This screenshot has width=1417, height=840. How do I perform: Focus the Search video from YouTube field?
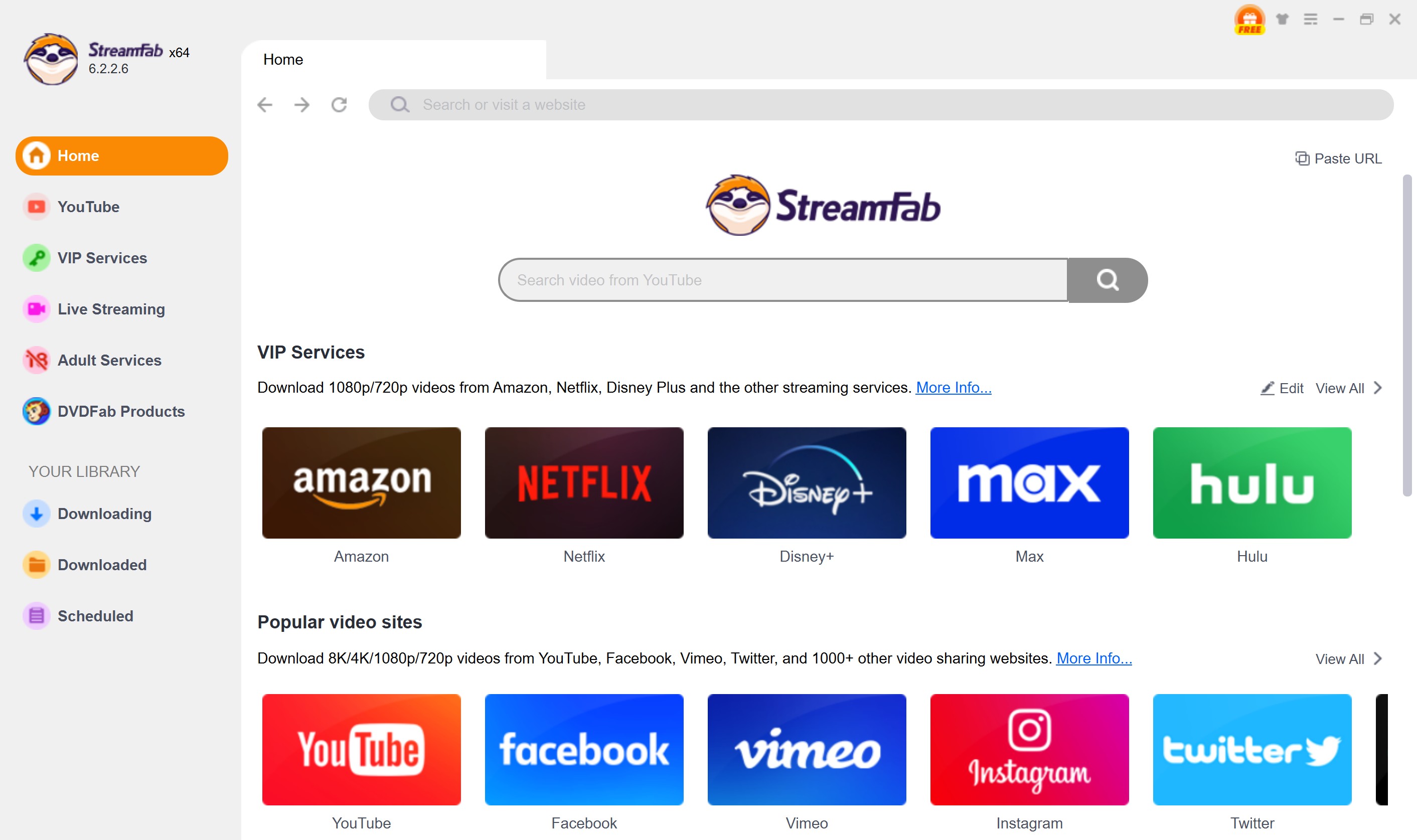783,280
